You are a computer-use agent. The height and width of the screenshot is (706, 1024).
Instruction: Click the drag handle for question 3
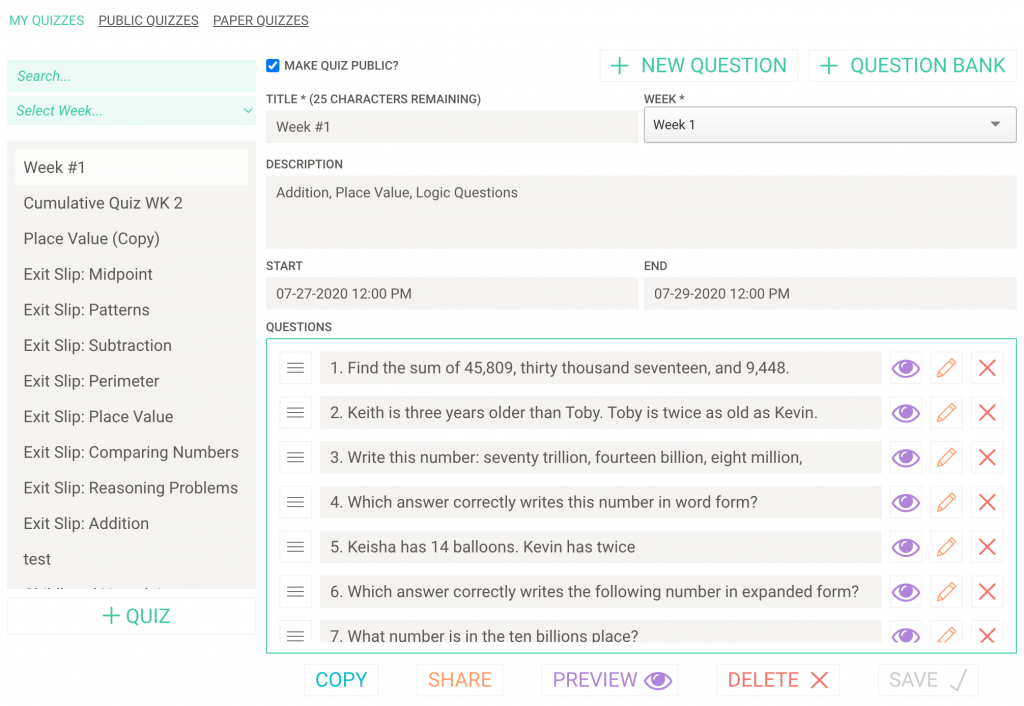[295, 458]
